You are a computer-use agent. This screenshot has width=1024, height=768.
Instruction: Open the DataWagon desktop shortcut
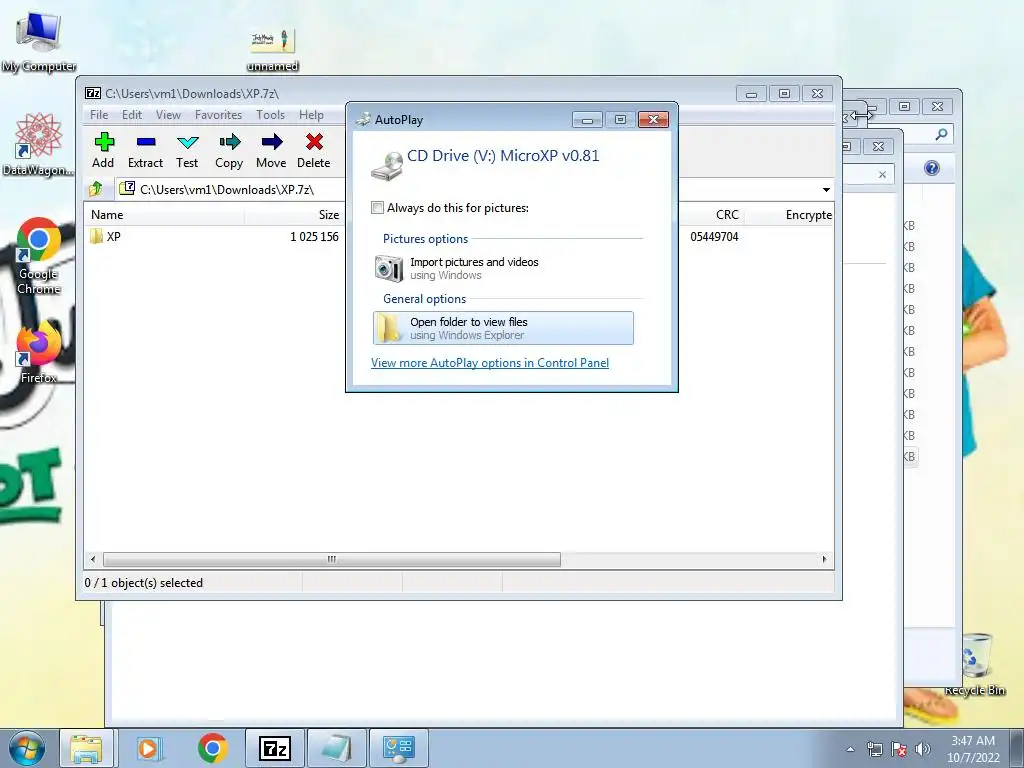(x=38, y=144)
